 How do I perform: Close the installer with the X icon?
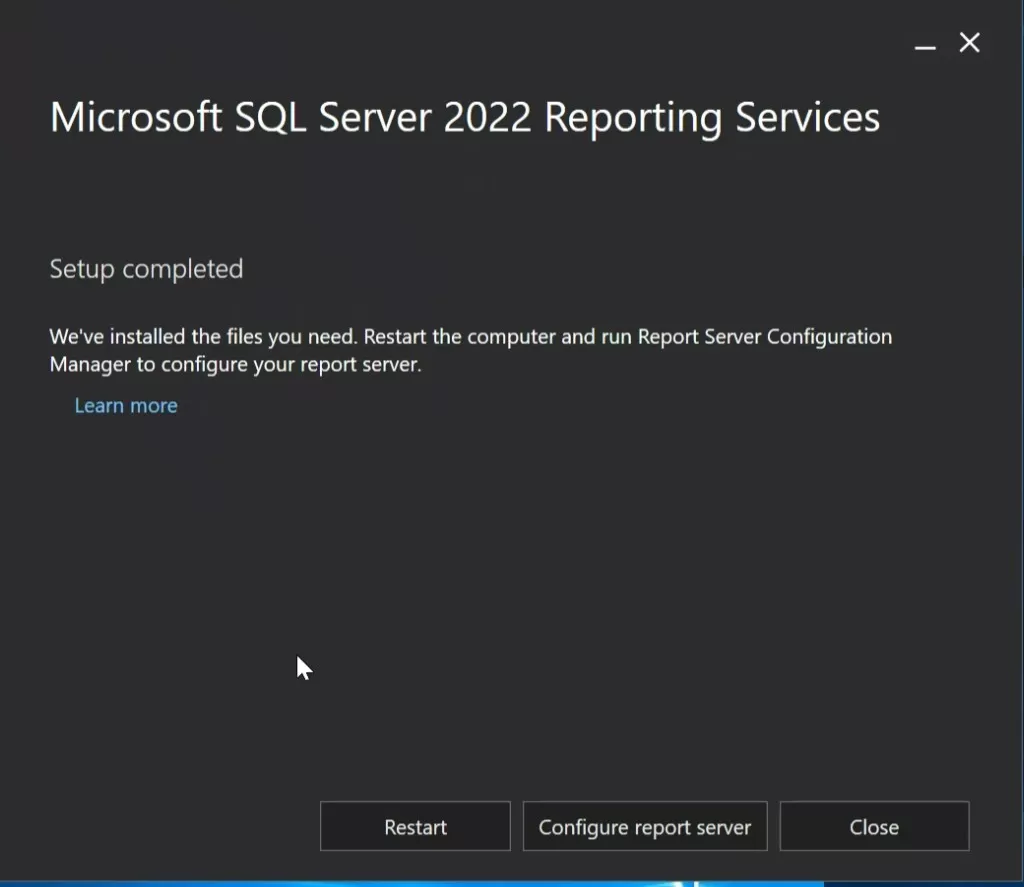(x=970, y=43)
